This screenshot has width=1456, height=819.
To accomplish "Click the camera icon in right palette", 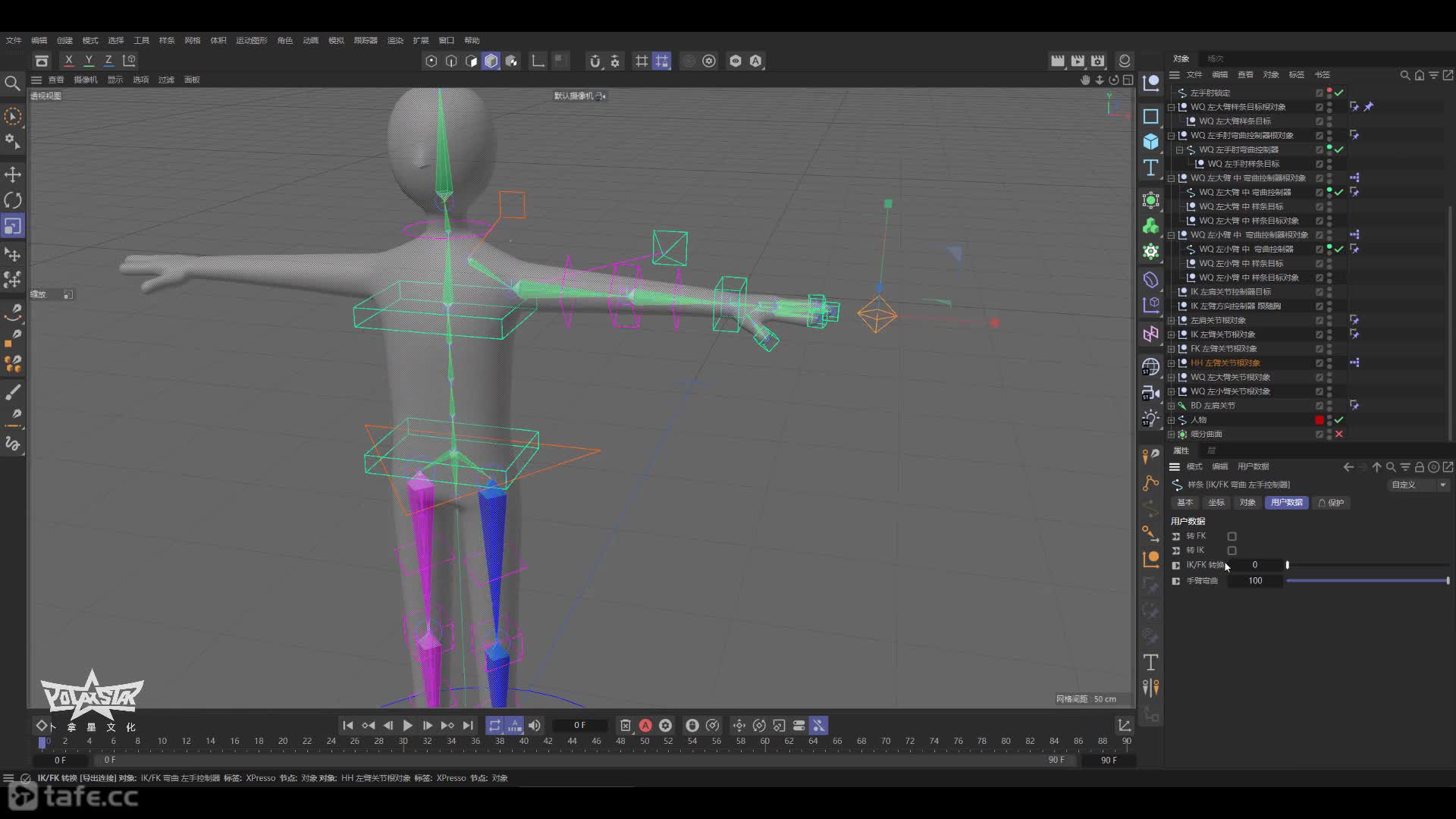I will click(x=1150, y=393).
